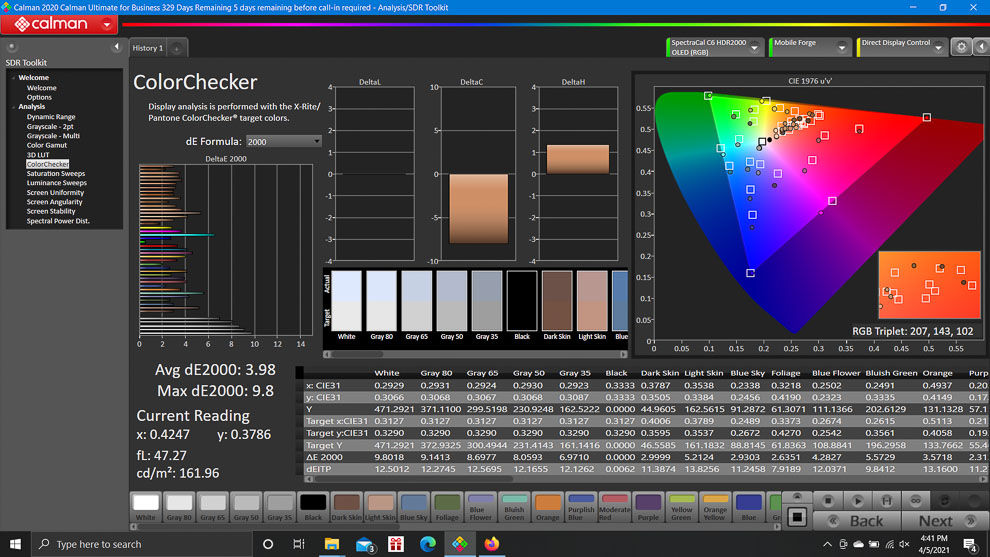Click the Play read-series button
This screenshot has width=990, height=557.
tap(857, 501)
